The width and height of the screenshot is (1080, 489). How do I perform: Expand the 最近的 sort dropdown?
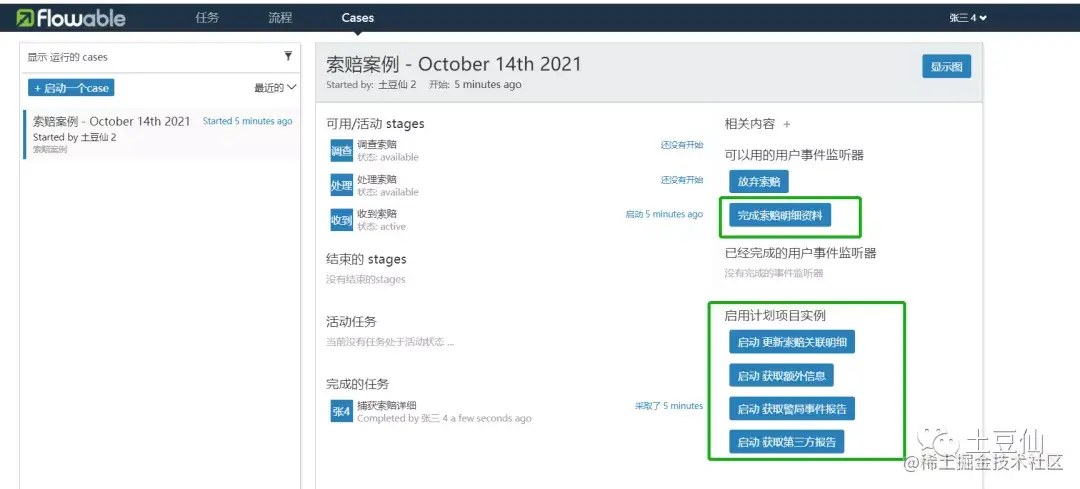pyautogui.click(x=276, y=87)
